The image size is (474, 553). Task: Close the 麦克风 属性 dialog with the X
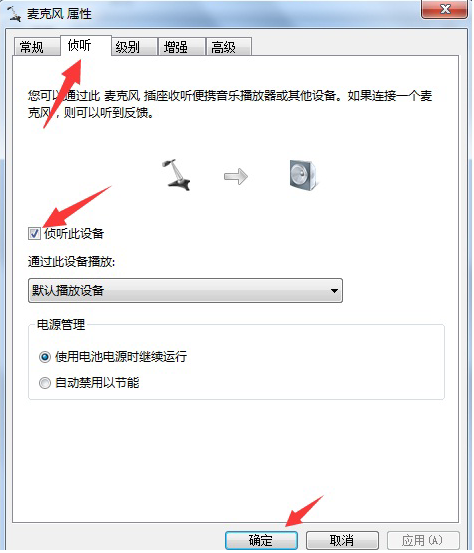(x=445, y=9)
